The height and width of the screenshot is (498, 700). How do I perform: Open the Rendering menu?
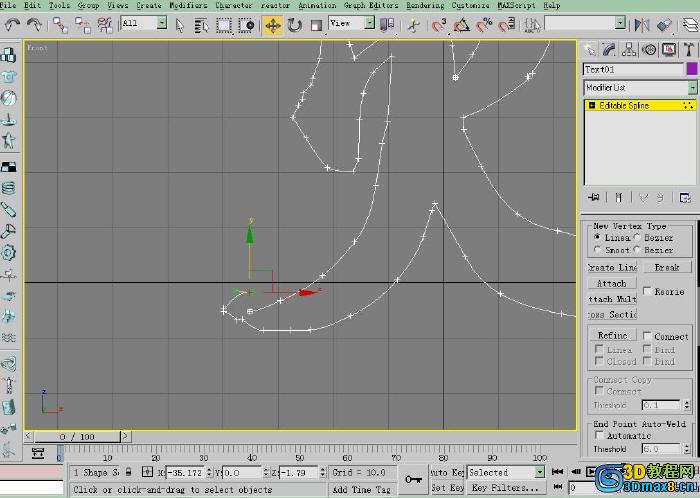[425, 5]
